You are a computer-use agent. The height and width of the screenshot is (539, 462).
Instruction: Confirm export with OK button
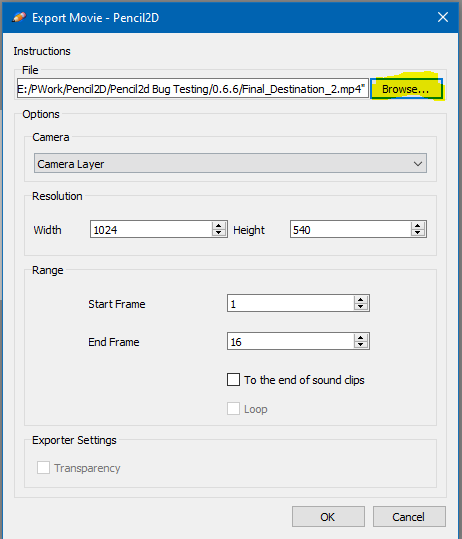[x=328, y=517]
